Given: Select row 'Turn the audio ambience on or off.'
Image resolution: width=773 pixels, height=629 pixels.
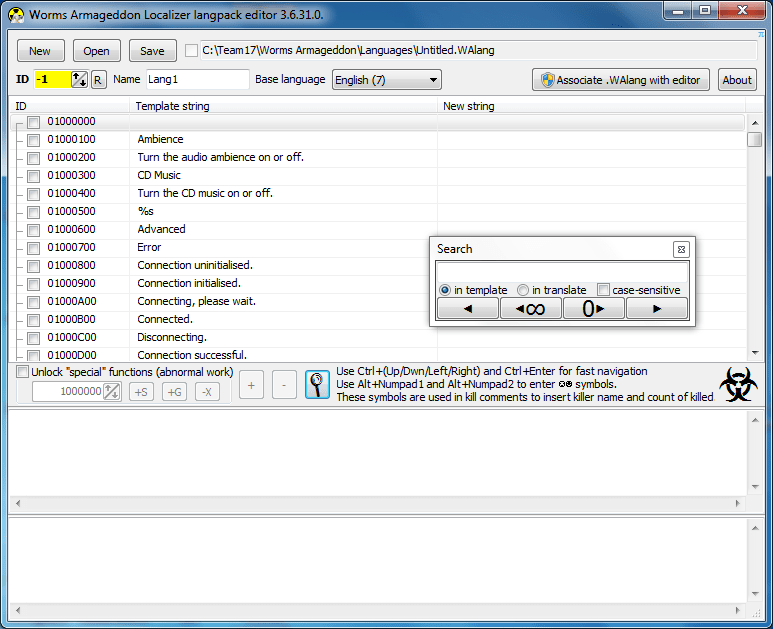Looking at the screenshot, I should point(377,158).
